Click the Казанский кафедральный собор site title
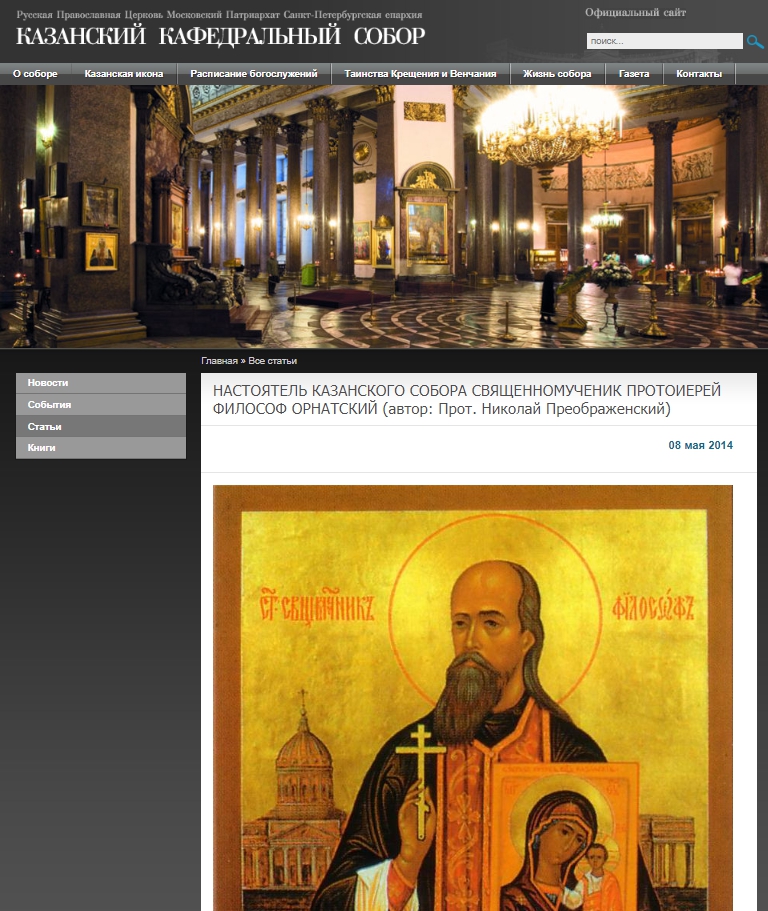The width and height of the screenshot is (768, 911). (x=221, y=36)
